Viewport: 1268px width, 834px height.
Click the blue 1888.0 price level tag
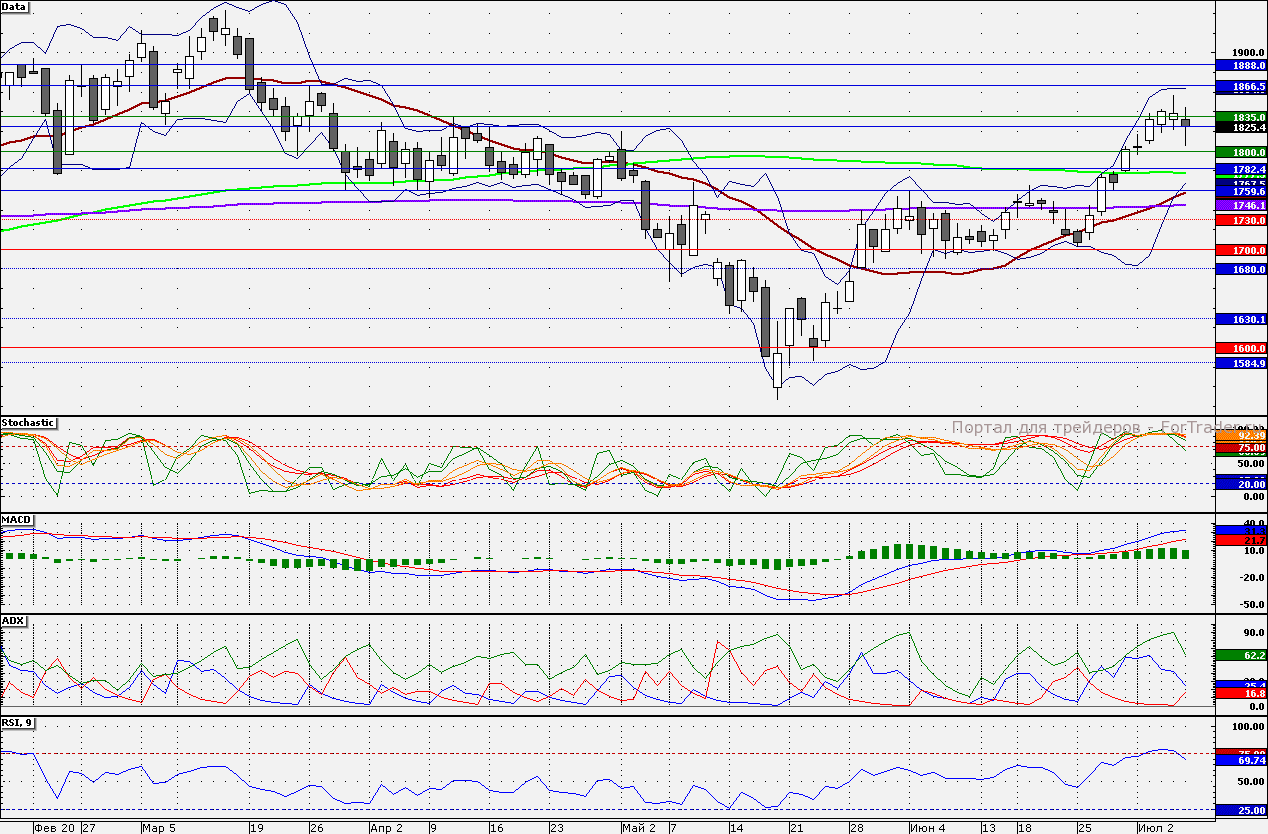[1240, 64]
